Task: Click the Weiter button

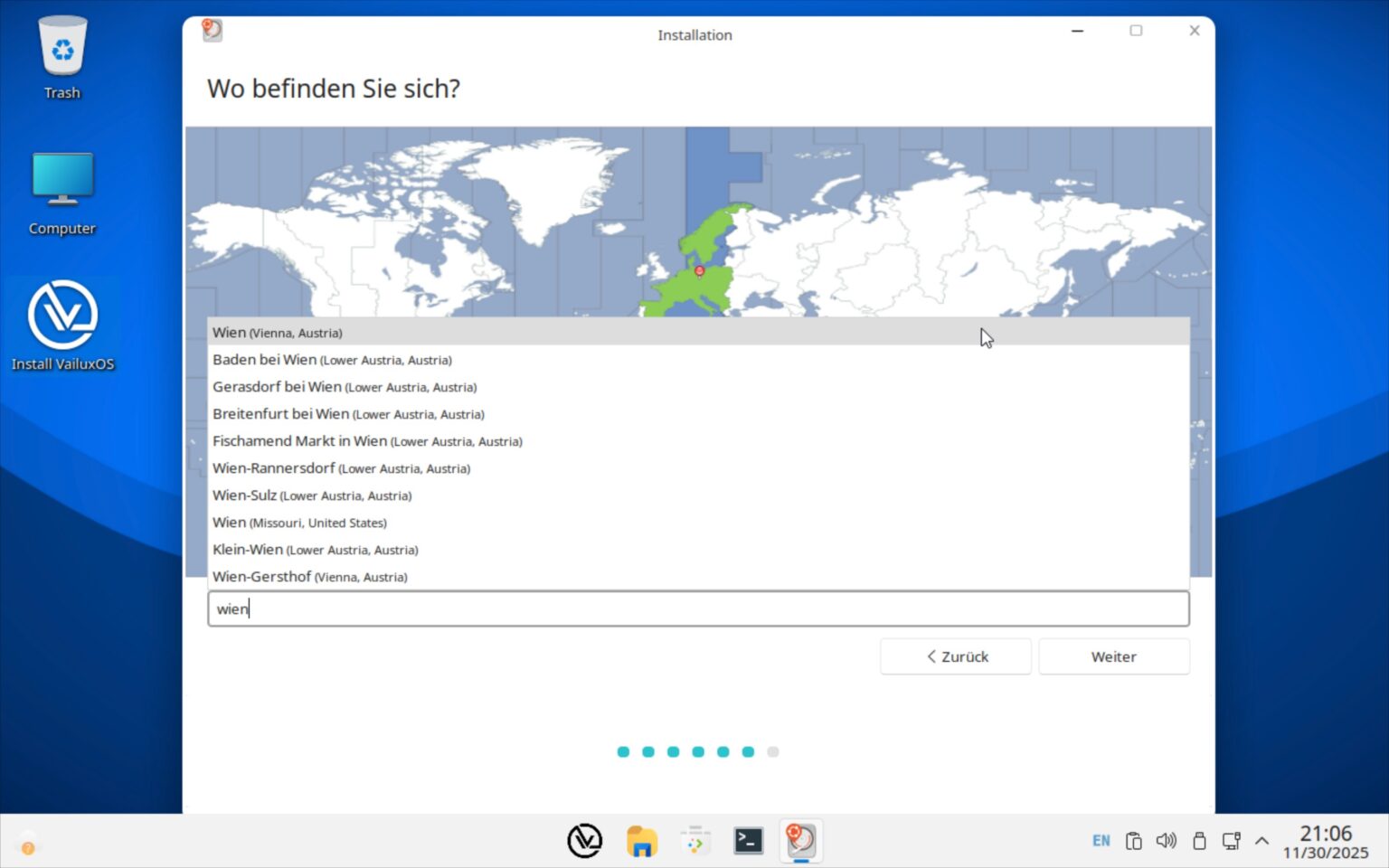Action: point(1113,656)
